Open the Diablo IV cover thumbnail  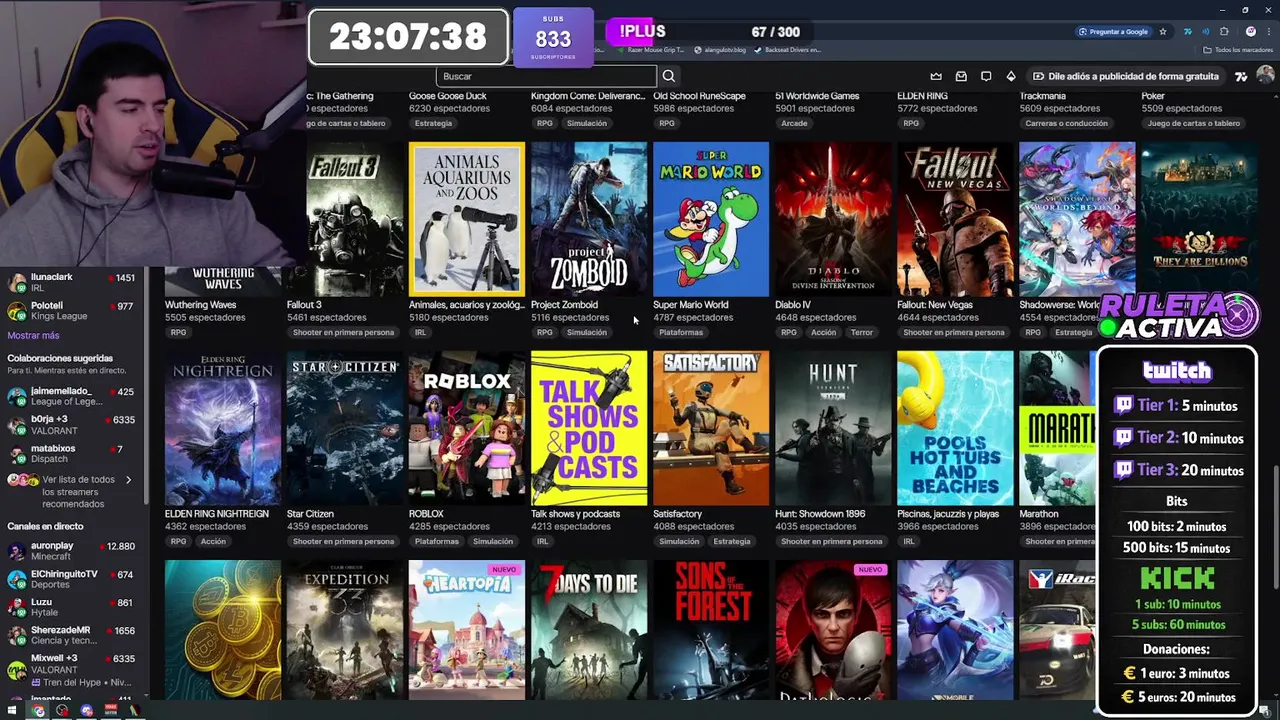(x=832, y=219)
